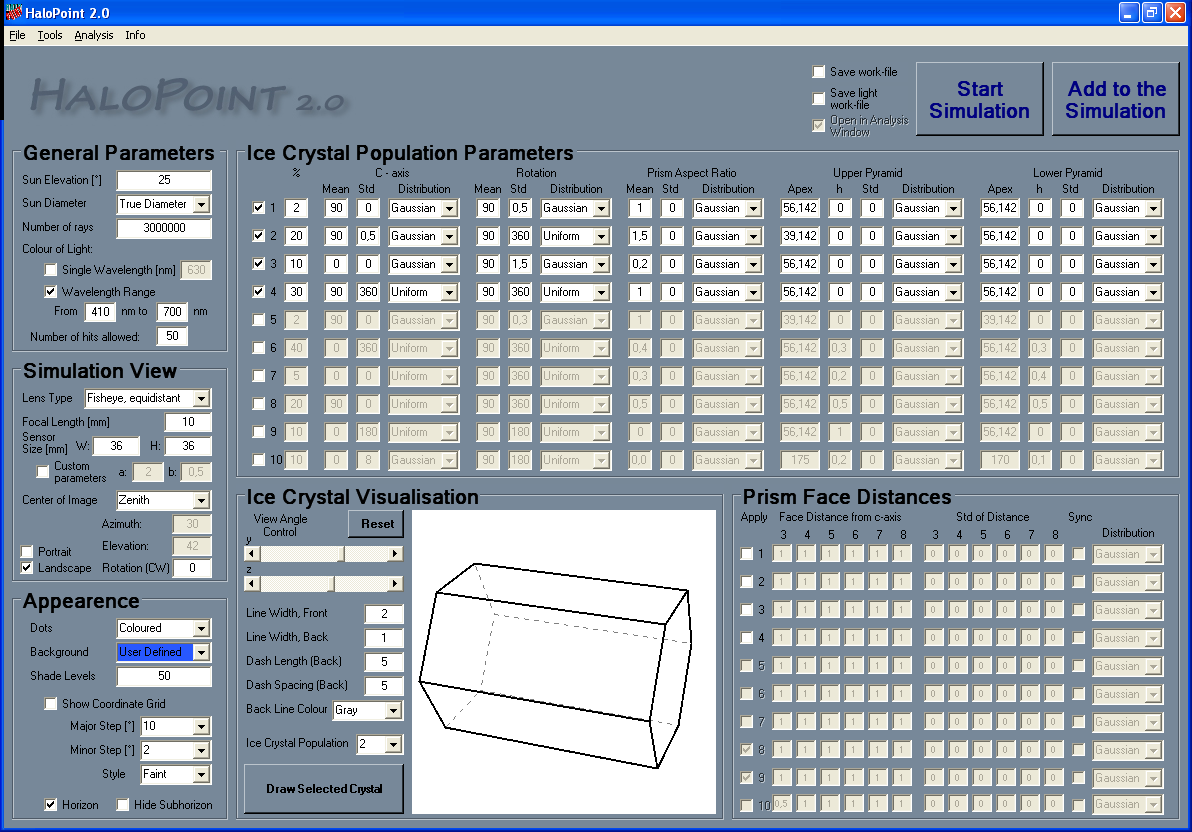This screenshot has height=832, width=1192.
Task: Click Number of hits allowed field
Action: click(x=173, y=336)
